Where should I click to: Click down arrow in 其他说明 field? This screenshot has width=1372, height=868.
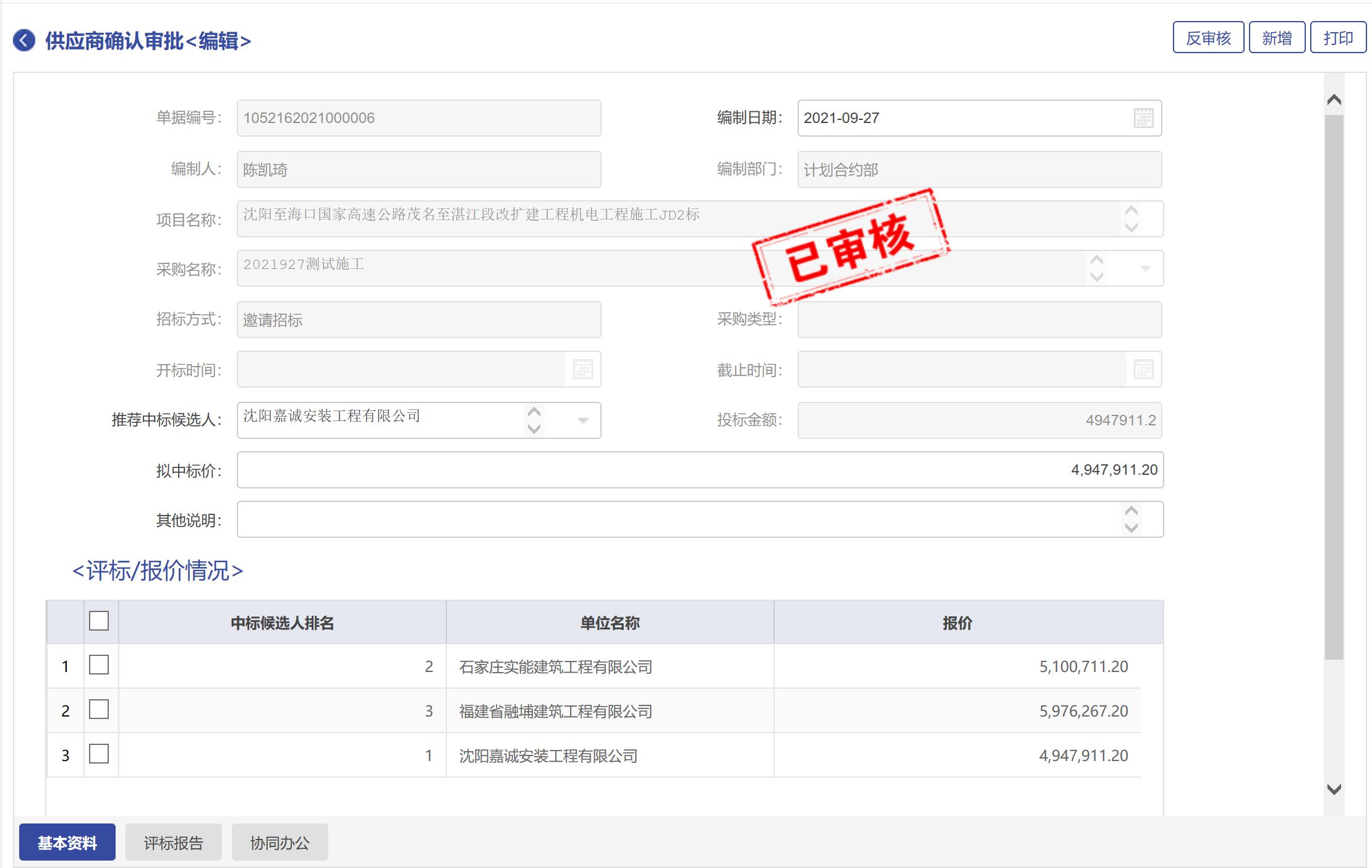click(x=1131, y=528)
